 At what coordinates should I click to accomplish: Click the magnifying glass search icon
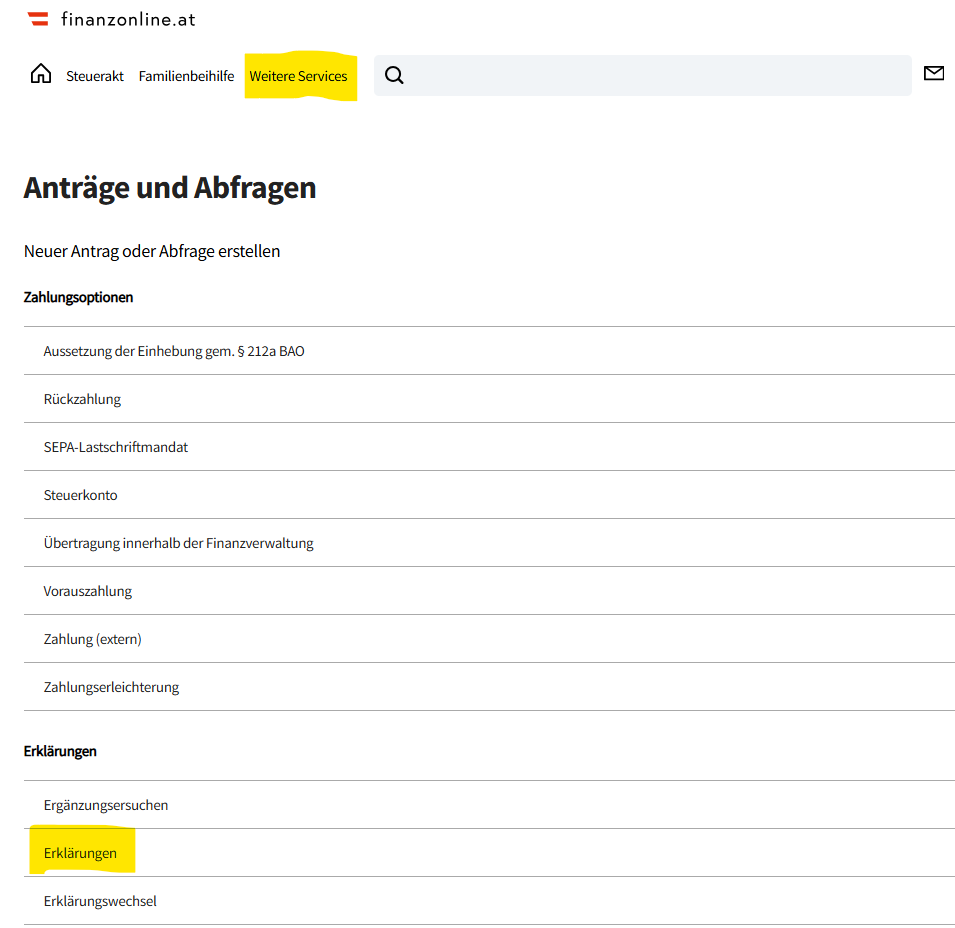(394, 76)
